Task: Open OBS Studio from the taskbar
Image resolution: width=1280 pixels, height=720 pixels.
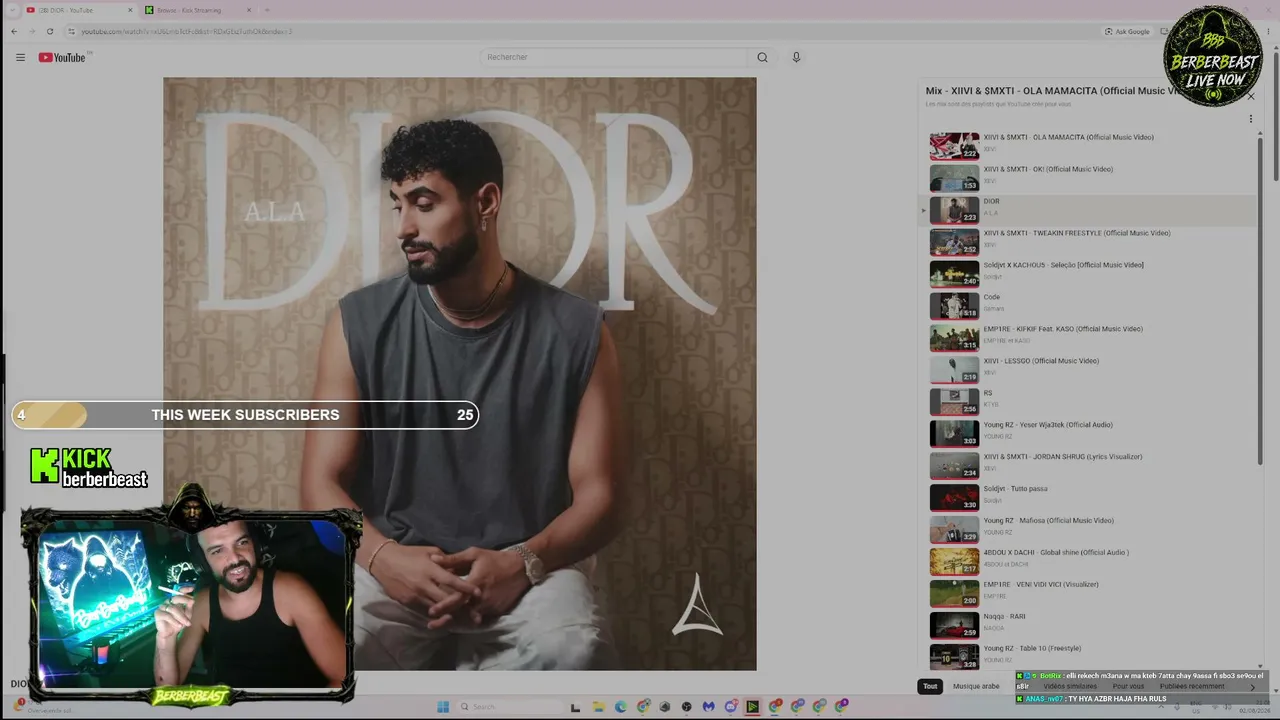Action: [686, 707]
